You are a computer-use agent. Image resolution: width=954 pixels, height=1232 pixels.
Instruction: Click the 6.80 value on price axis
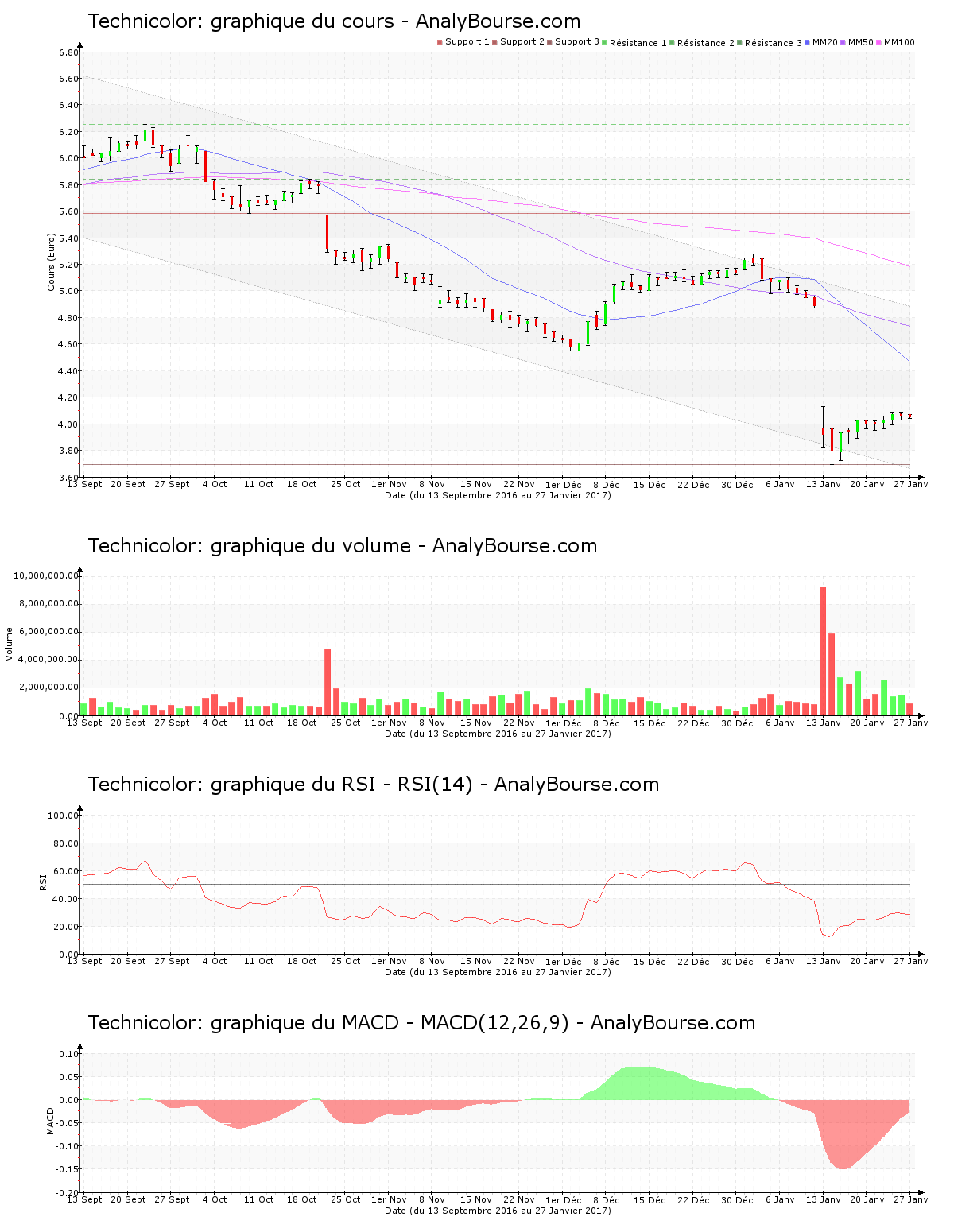[x=68, y=52]
